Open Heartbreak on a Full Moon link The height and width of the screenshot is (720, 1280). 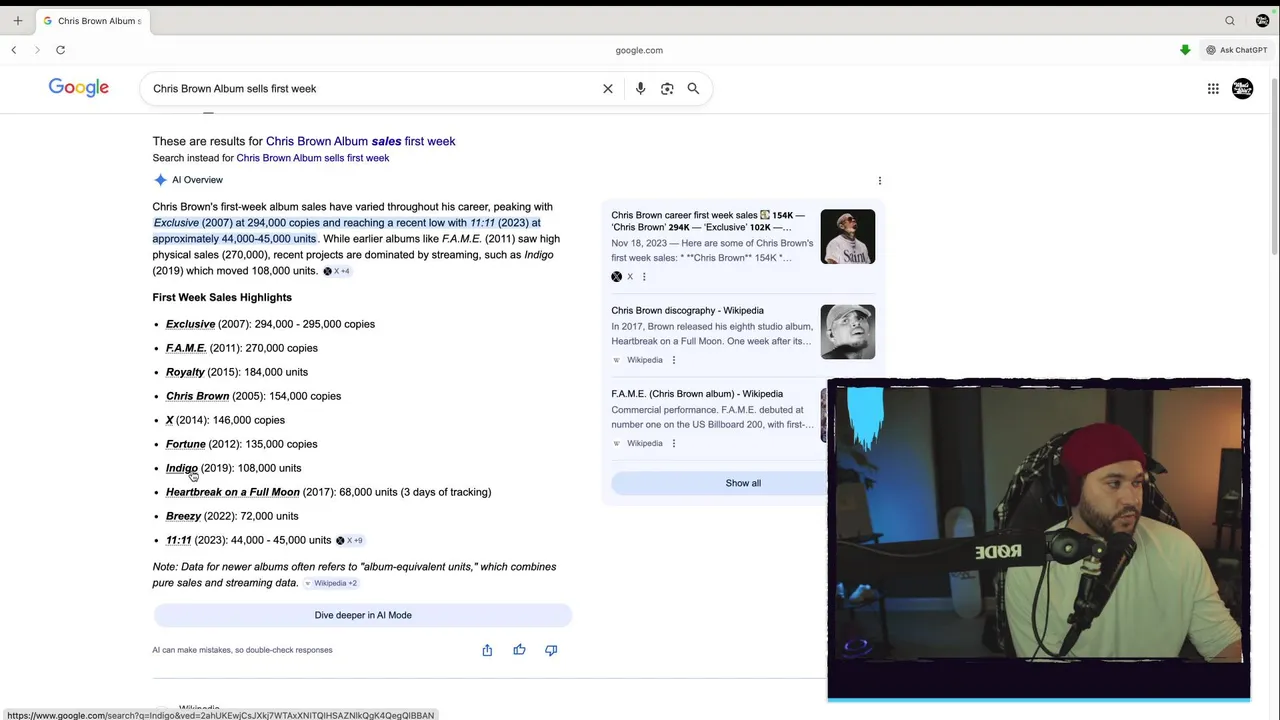233,492
